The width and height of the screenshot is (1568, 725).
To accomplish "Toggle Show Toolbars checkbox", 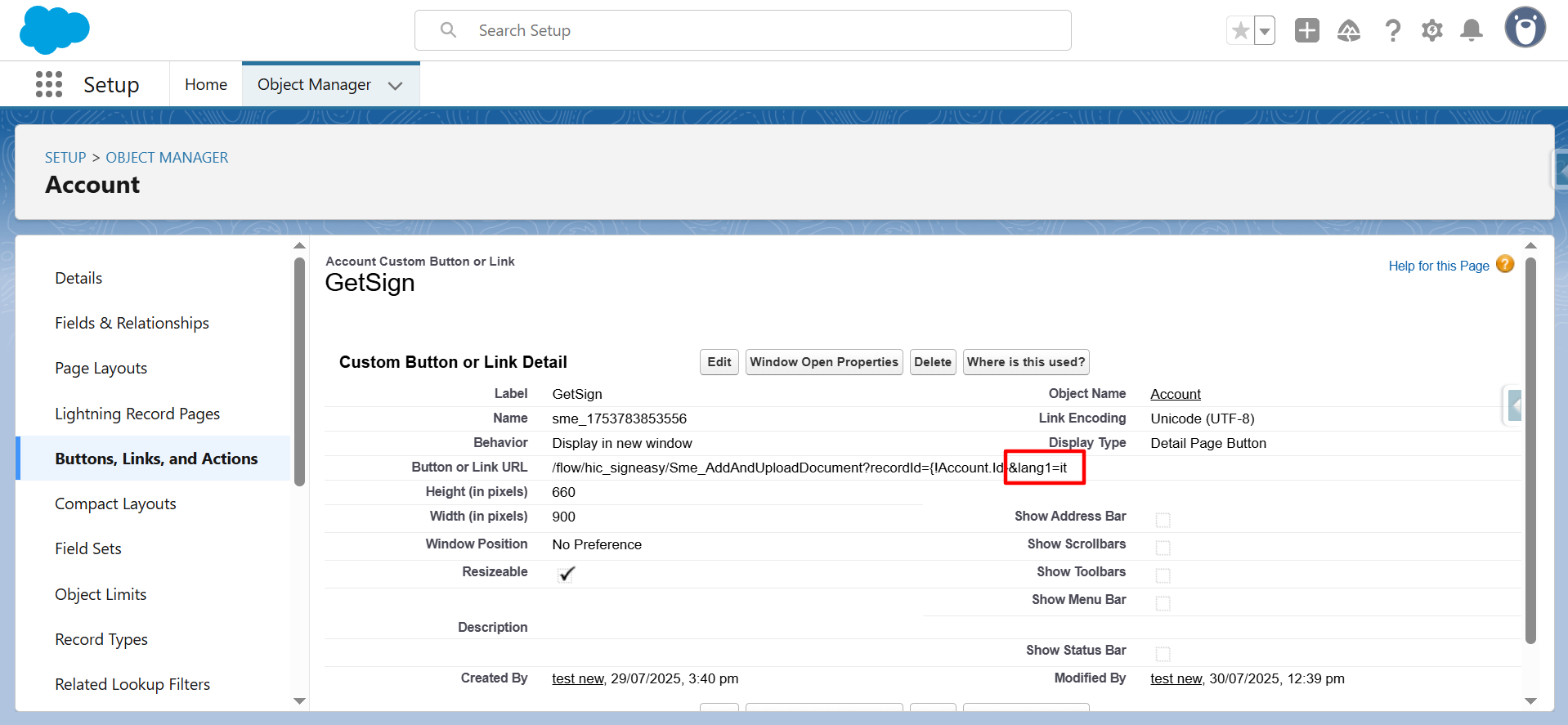I will (x=1163, y=575).
